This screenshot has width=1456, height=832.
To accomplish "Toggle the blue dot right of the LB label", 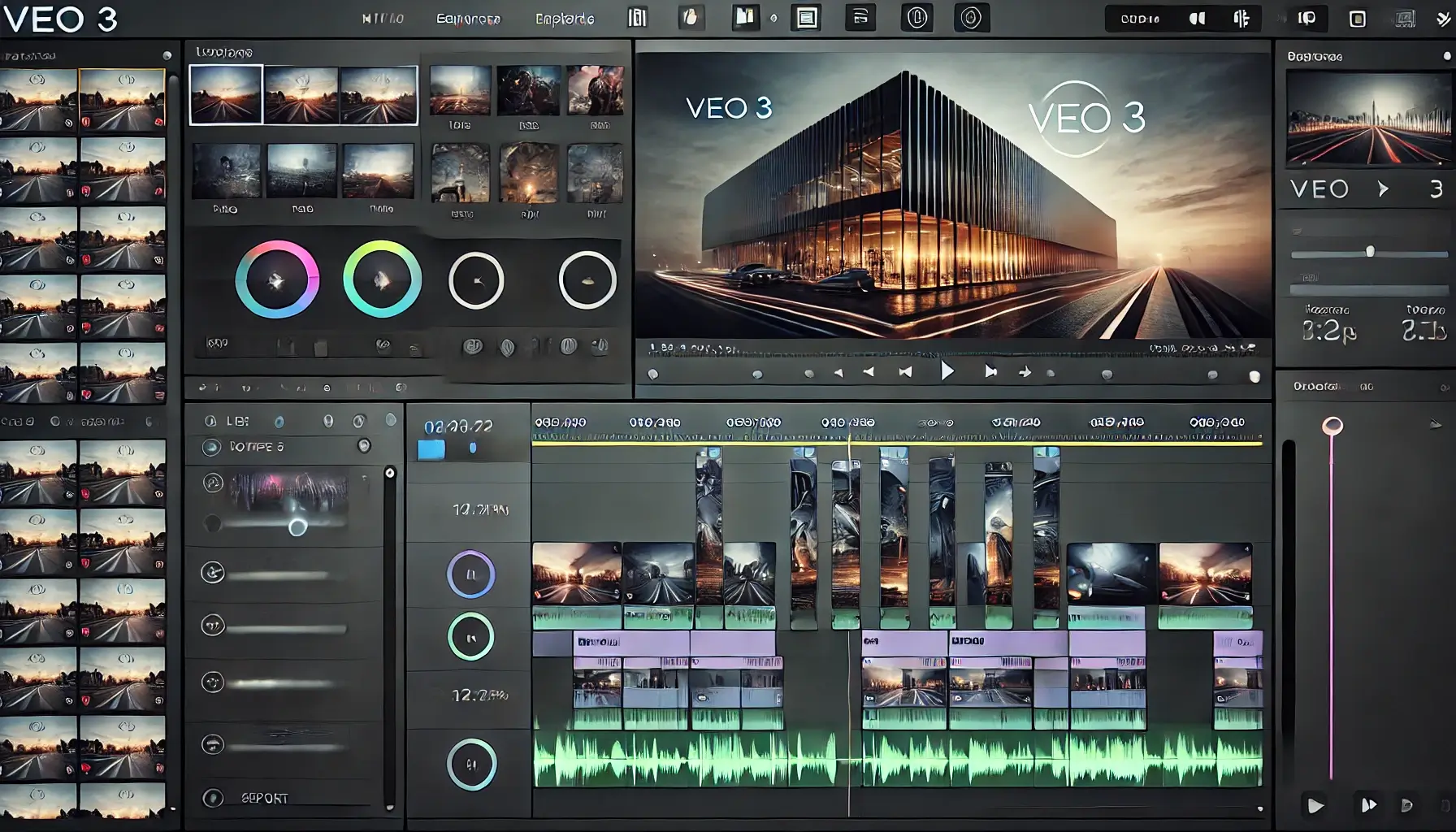I will pyautogui.click(x=279, y=422).
